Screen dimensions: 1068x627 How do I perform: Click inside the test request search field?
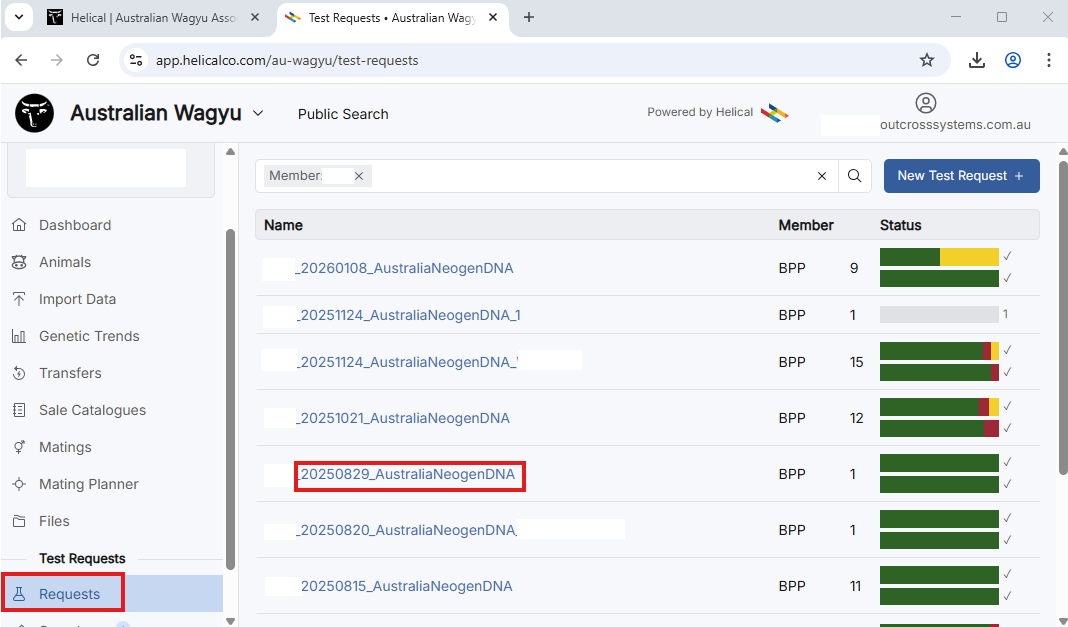pyautogui.click(x=590, y=176)
